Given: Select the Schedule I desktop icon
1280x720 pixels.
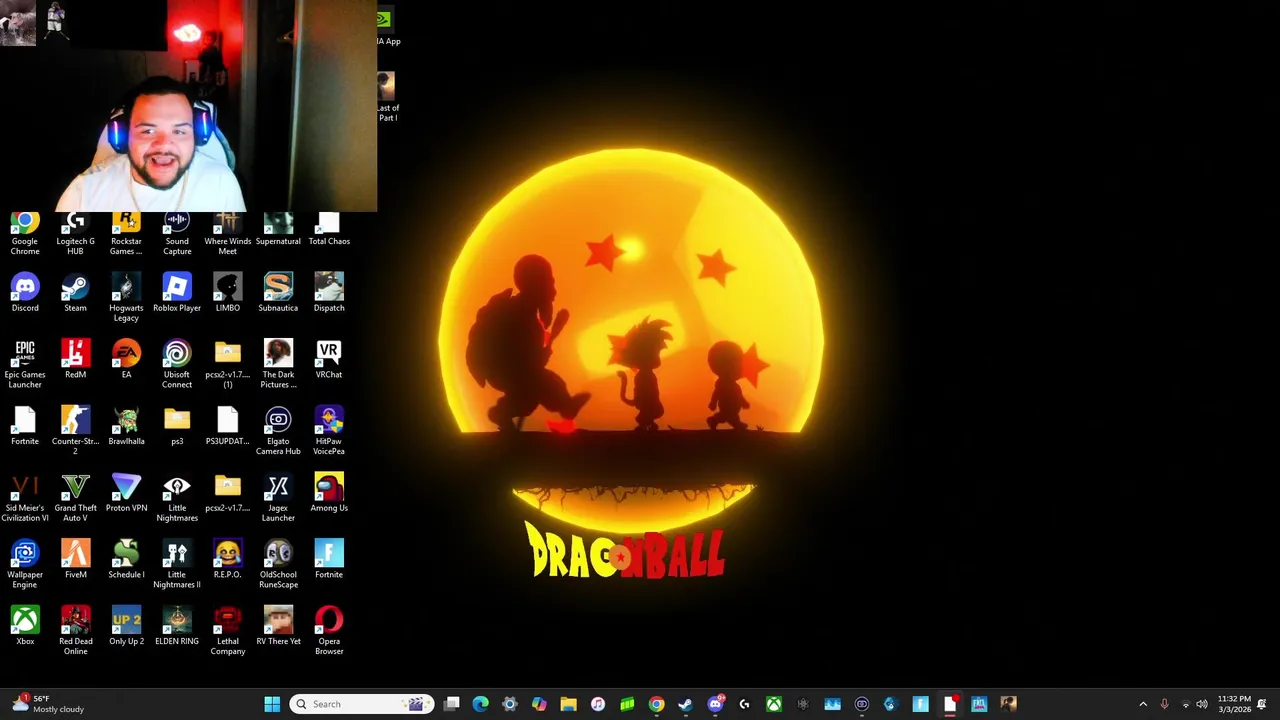Looking at the screenshot, I should [x=126, y=560].
